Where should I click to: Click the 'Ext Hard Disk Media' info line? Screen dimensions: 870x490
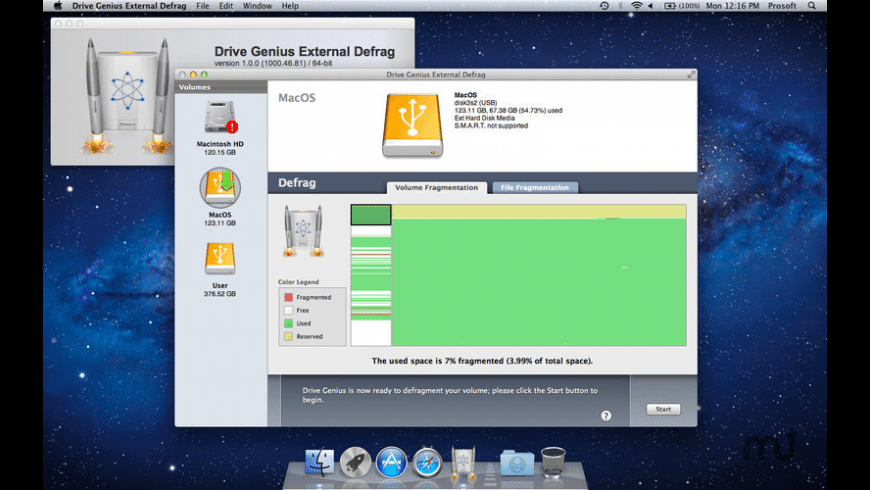[x=484, y=118]
